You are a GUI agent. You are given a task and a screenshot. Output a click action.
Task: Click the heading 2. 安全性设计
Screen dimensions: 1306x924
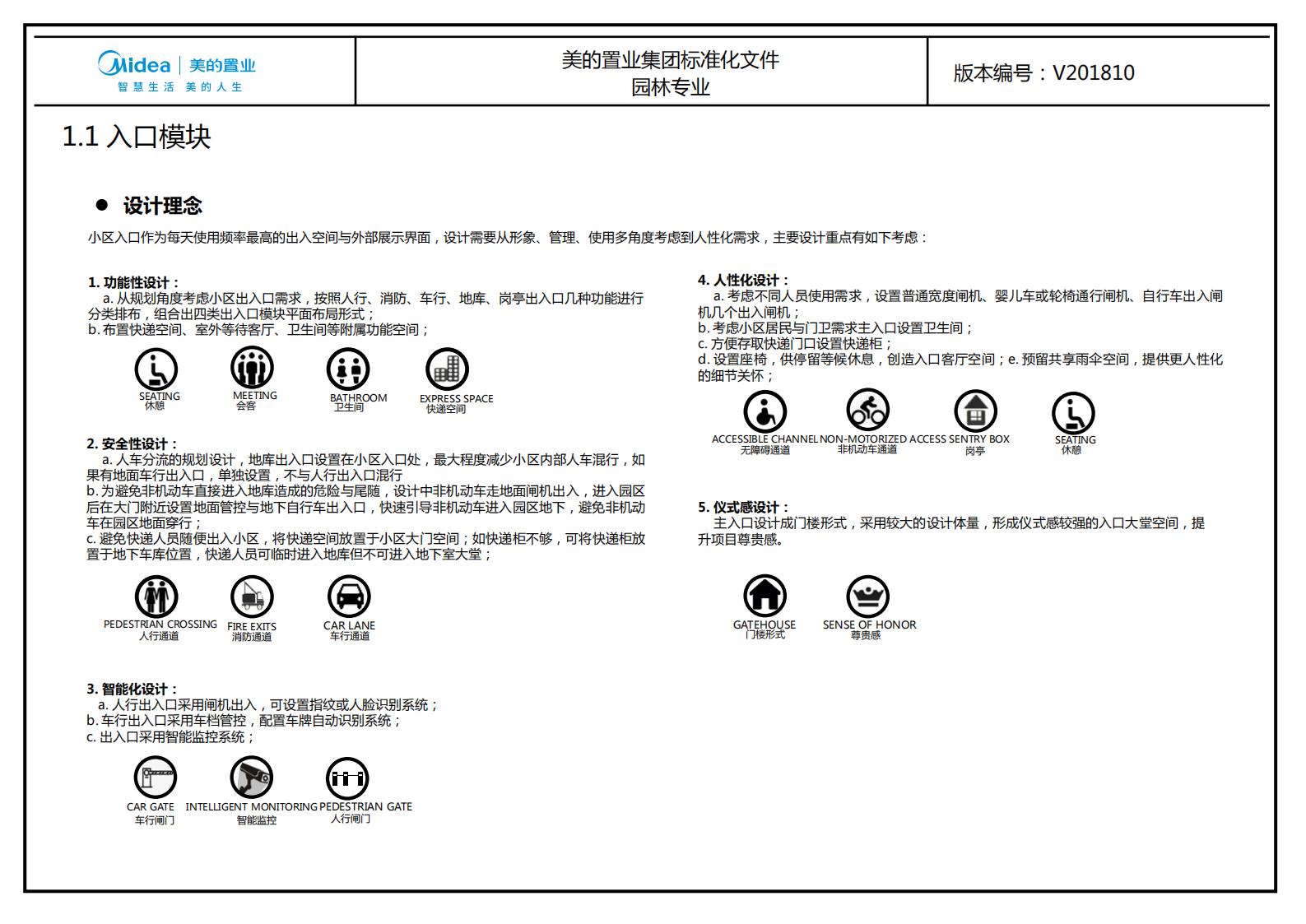tap(132, 444)
